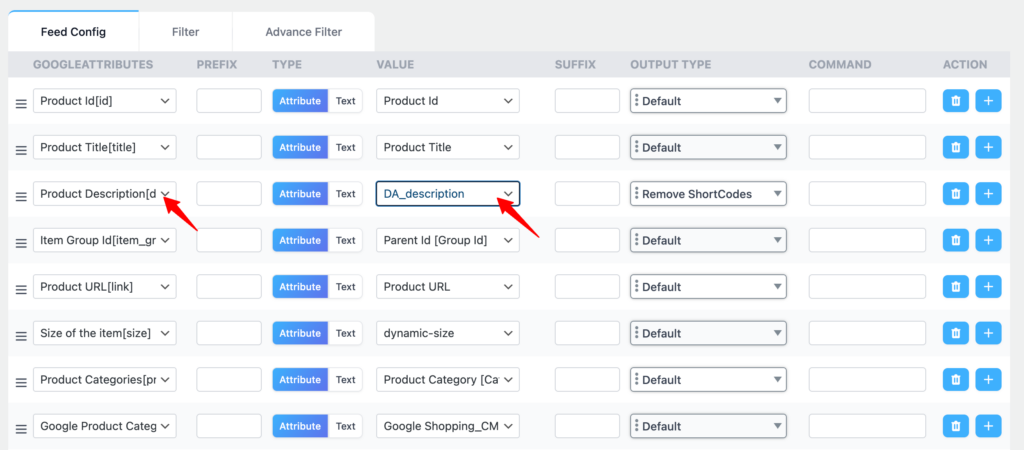Delete the Product Title row

955,148
